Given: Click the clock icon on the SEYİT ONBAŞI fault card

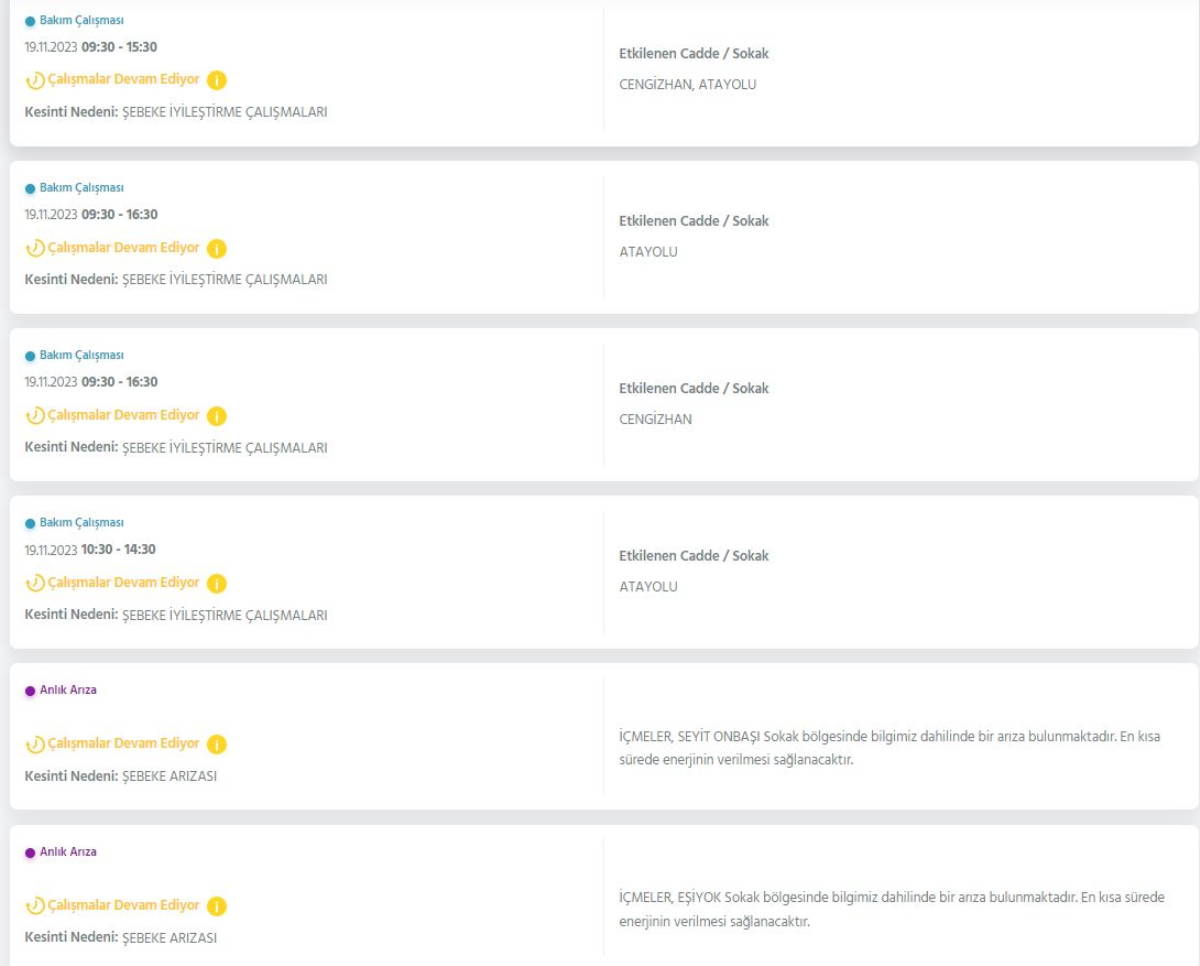Looking at the screenshot, I should (35, 744).
